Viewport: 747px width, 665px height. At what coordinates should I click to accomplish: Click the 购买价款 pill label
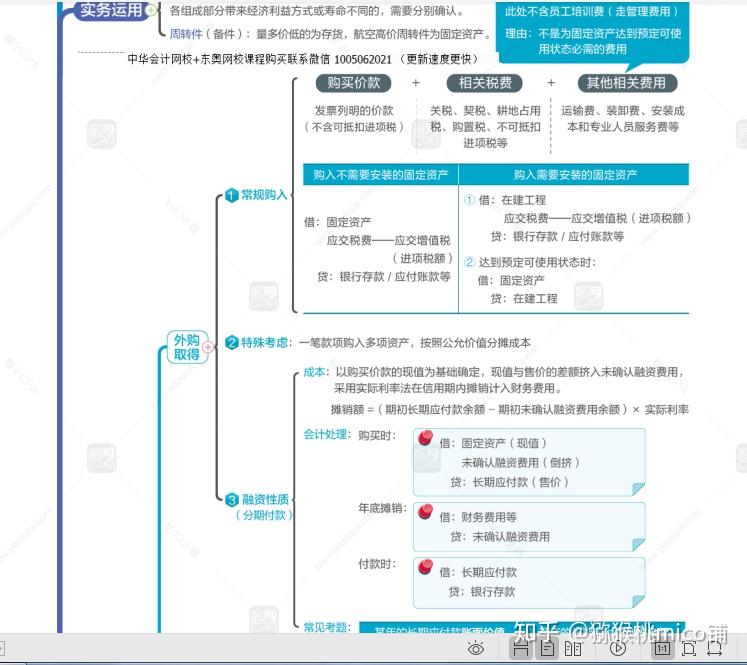pyautogui.click(x=353, y=83)
